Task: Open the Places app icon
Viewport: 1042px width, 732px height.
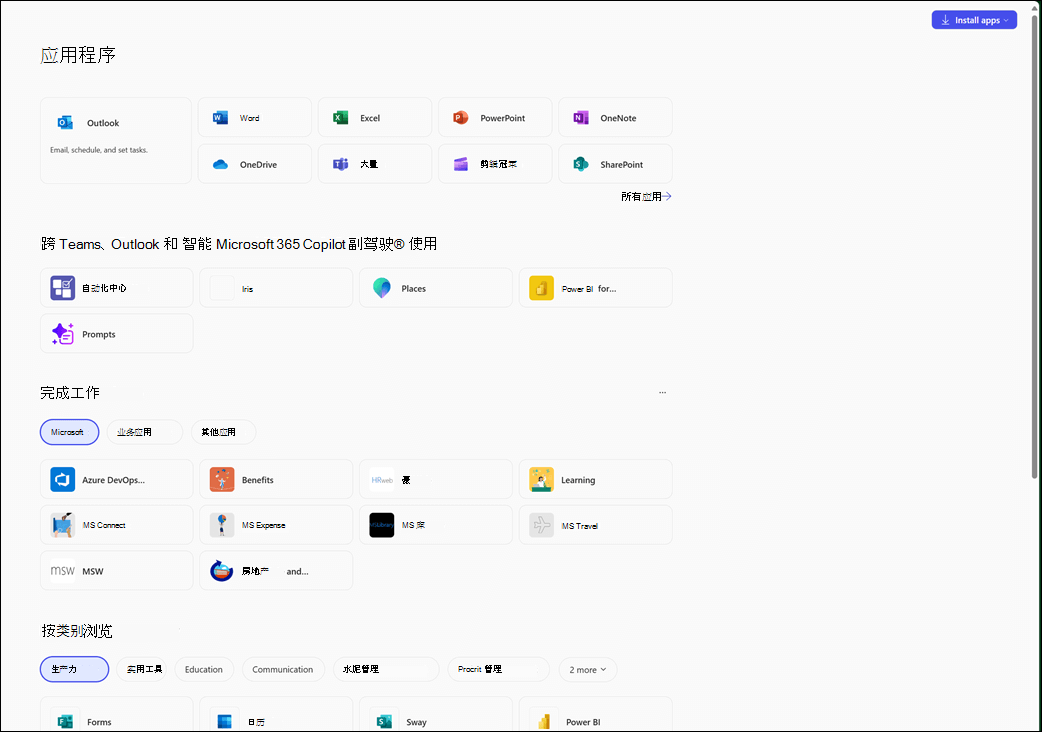Action: 381,288
